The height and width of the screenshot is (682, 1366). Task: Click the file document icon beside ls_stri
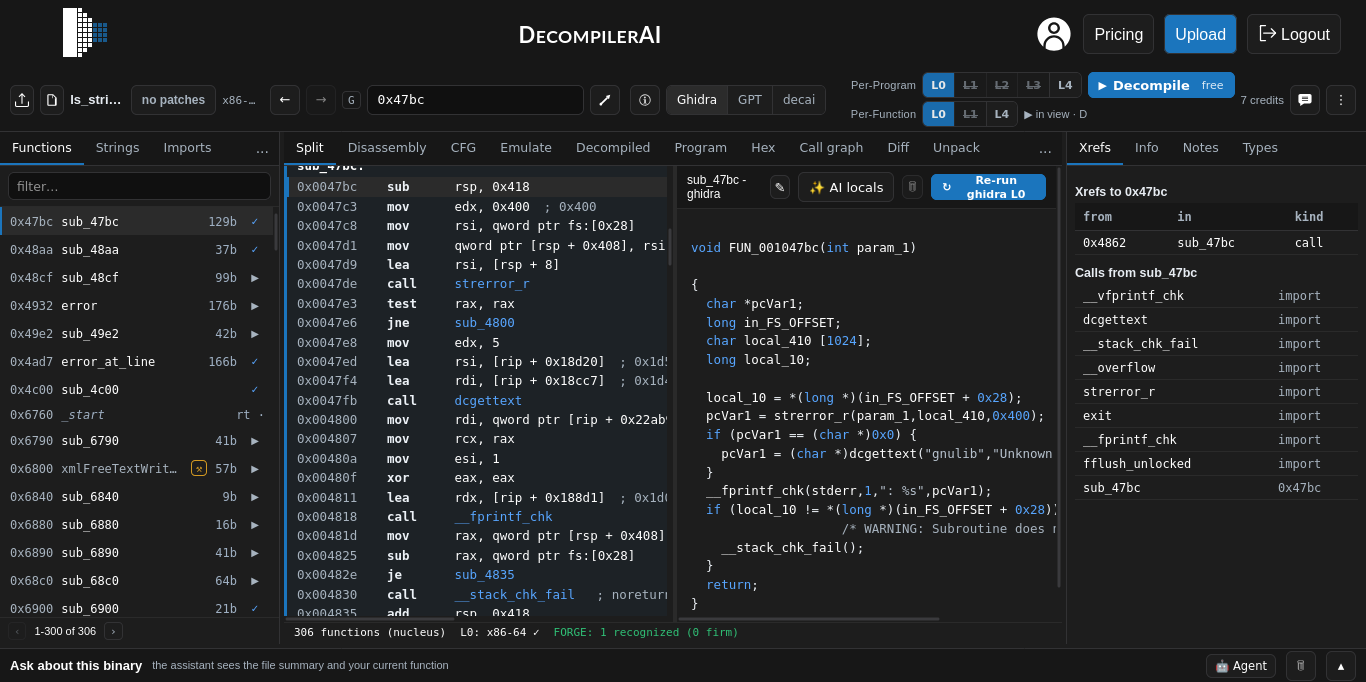[x=52, y=100]
